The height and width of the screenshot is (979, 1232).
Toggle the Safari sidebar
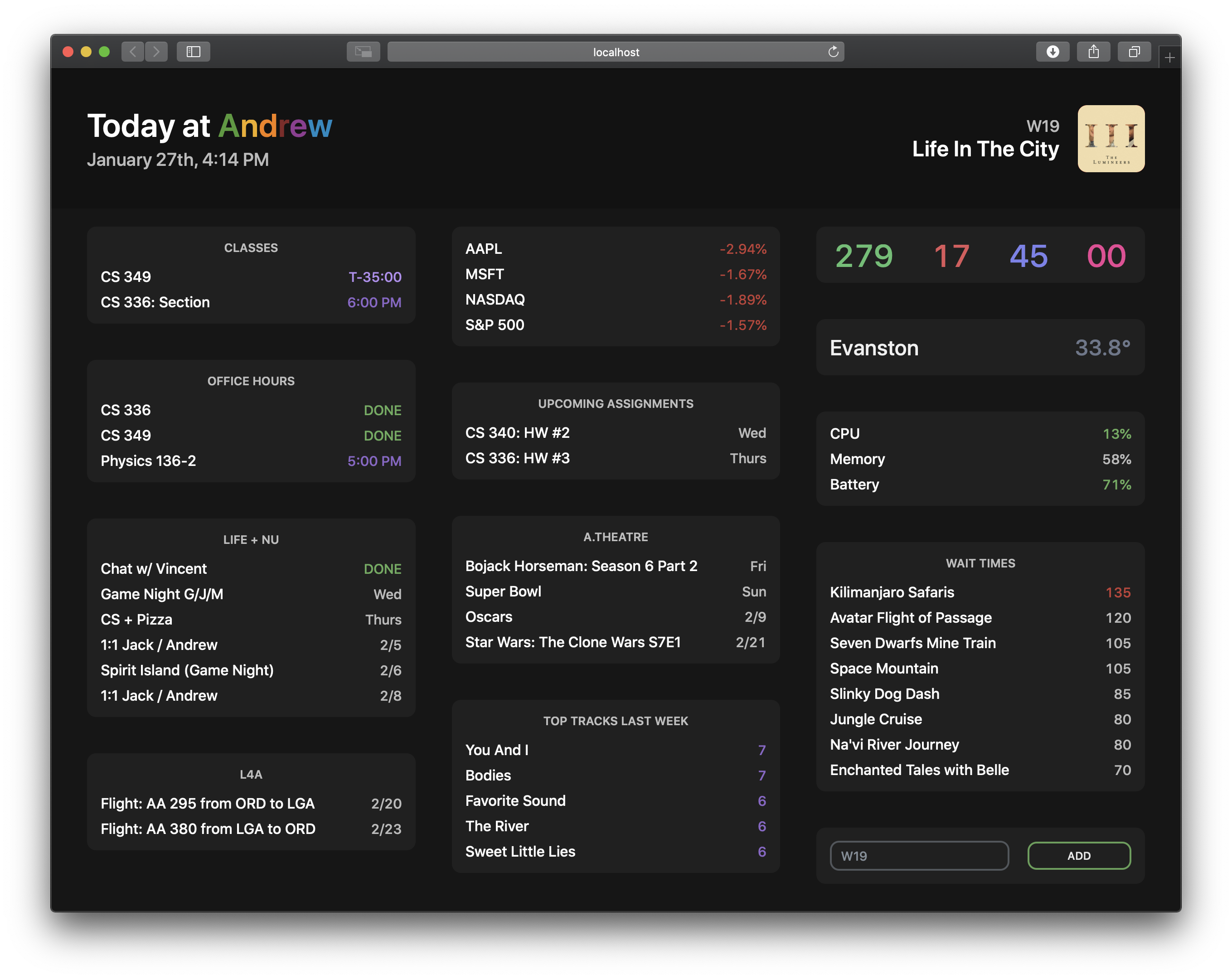tap(193, 51)
